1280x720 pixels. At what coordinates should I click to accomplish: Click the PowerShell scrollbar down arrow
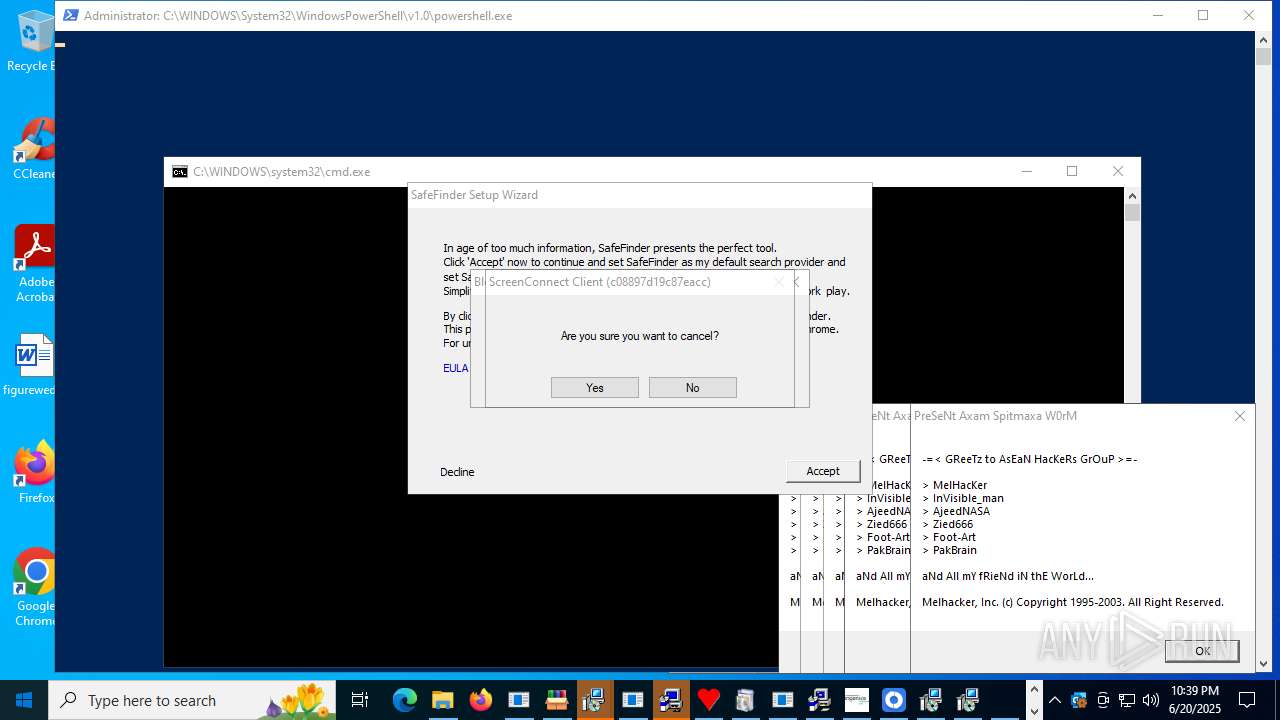click(1264, 663)
